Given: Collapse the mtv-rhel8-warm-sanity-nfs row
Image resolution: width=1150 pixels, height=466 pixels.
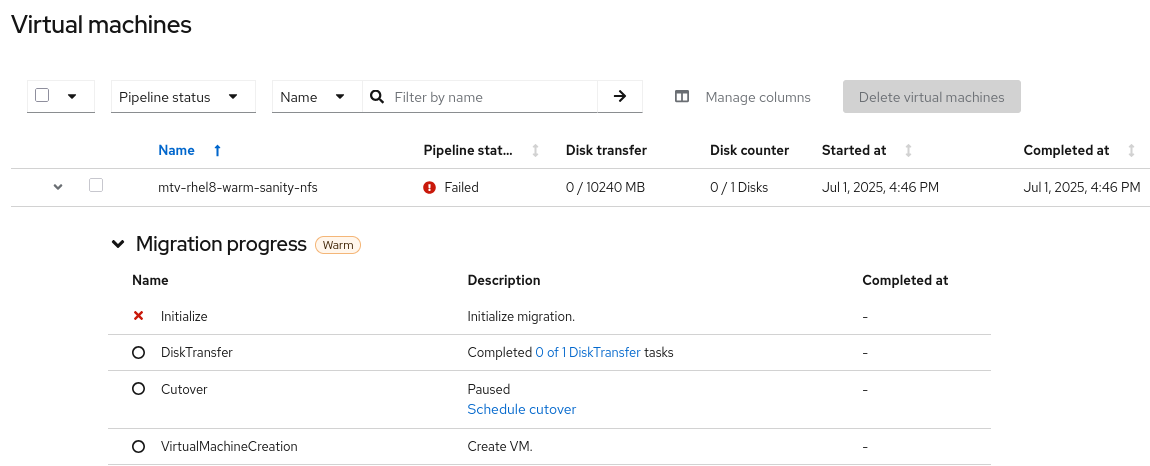Looking at the screenshot, I should 58,187.
